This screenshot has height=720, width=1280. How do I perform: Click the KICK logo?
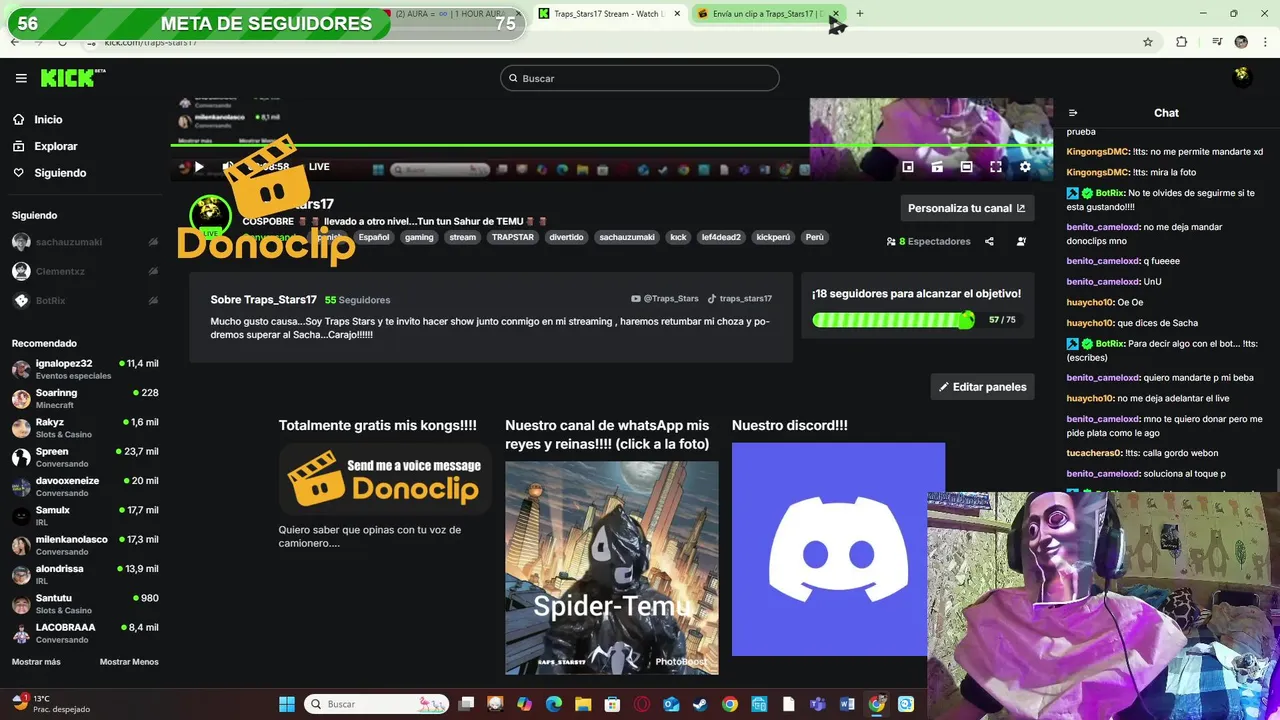coord(73,78)
